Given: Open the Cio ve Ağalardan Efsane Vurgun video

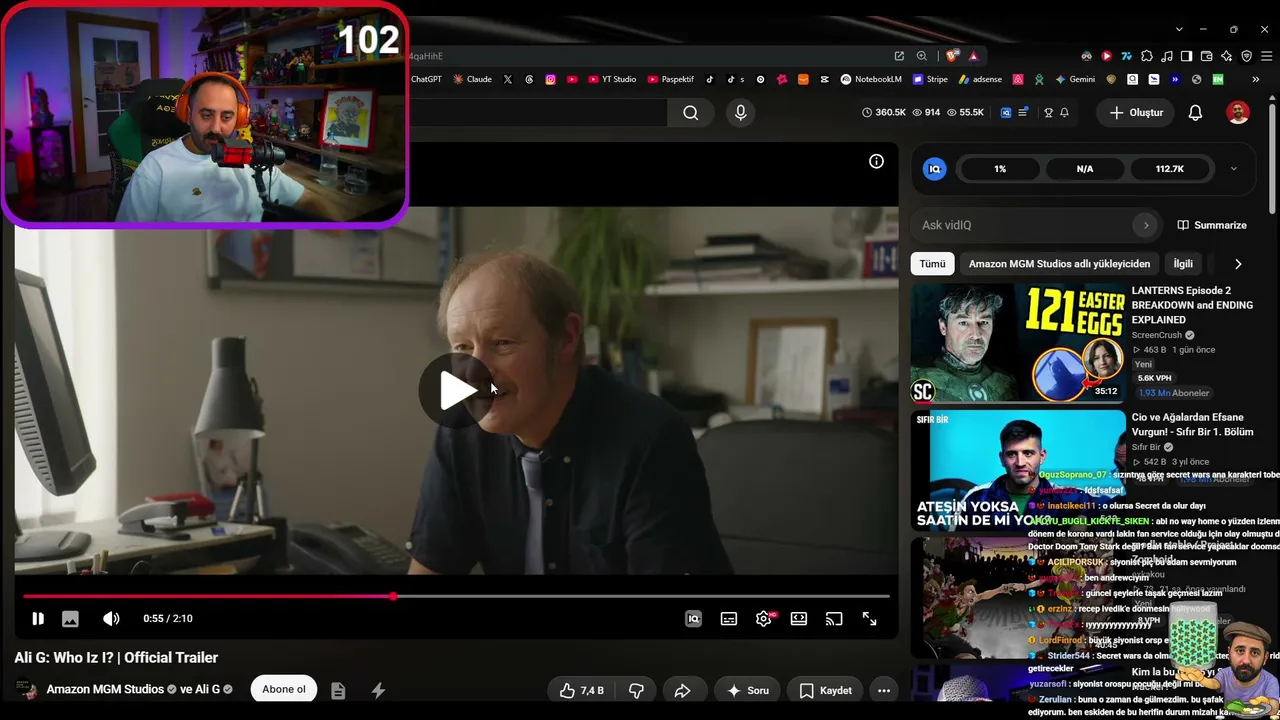Looking at the screenshot, I should (1192, 425).
